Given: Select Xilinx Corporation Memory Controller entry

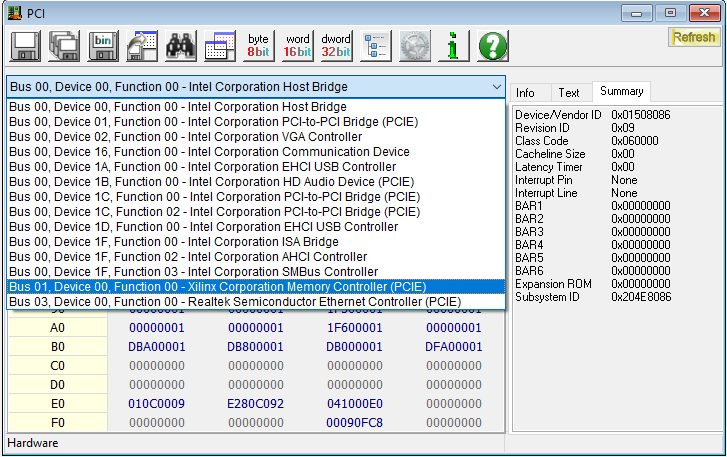Looking at the screenshot, I should [x=217, y=287].
